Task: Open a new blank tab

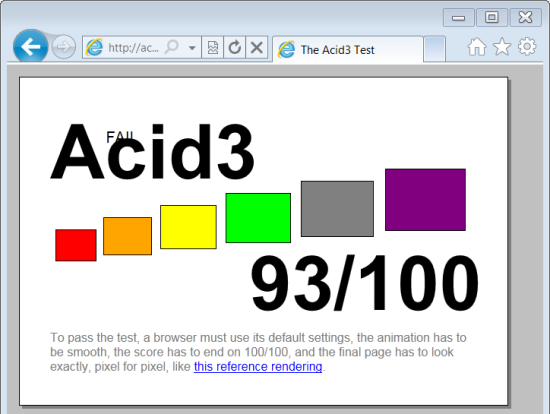Action: (434, 48)
